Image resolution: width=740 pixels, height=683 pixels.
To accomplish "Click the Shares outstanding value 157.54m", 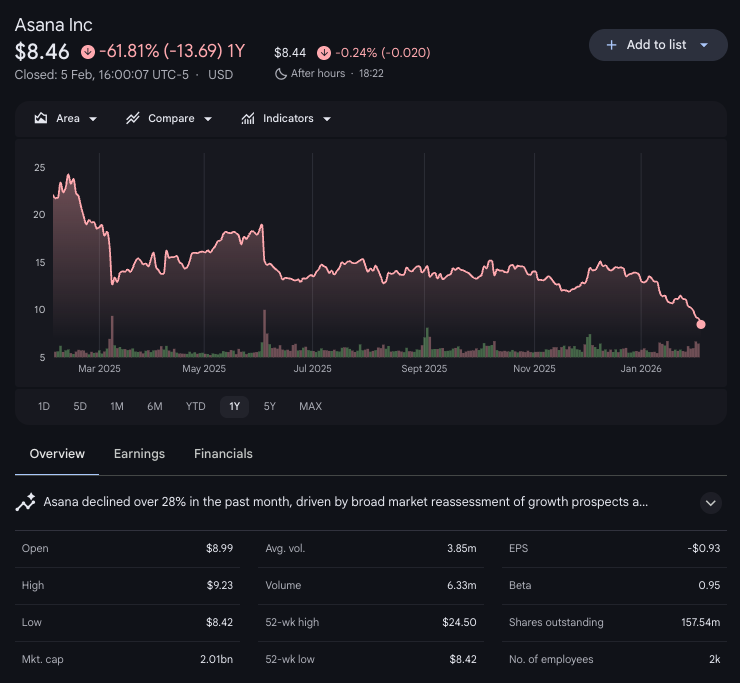I will tap(701, 622).
